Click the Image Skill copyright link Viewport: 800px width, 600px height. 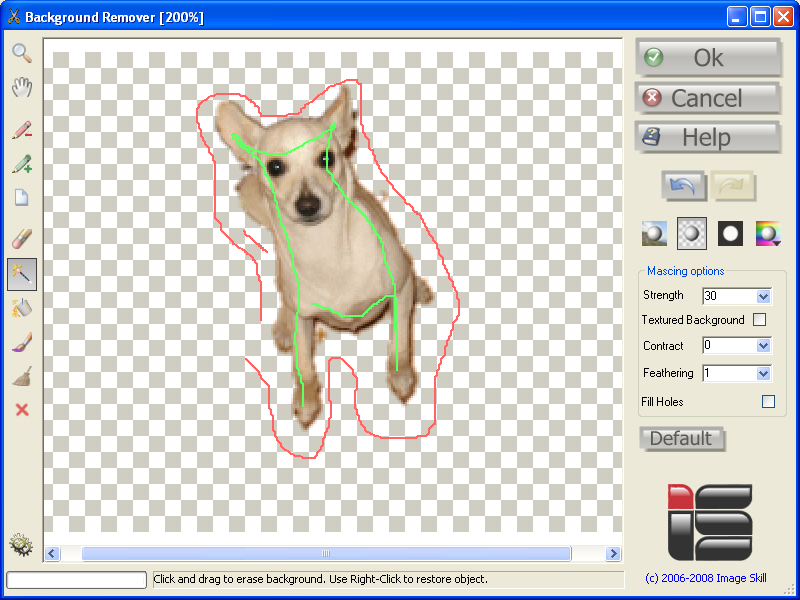pyautogui.click(x=706, y=578)
